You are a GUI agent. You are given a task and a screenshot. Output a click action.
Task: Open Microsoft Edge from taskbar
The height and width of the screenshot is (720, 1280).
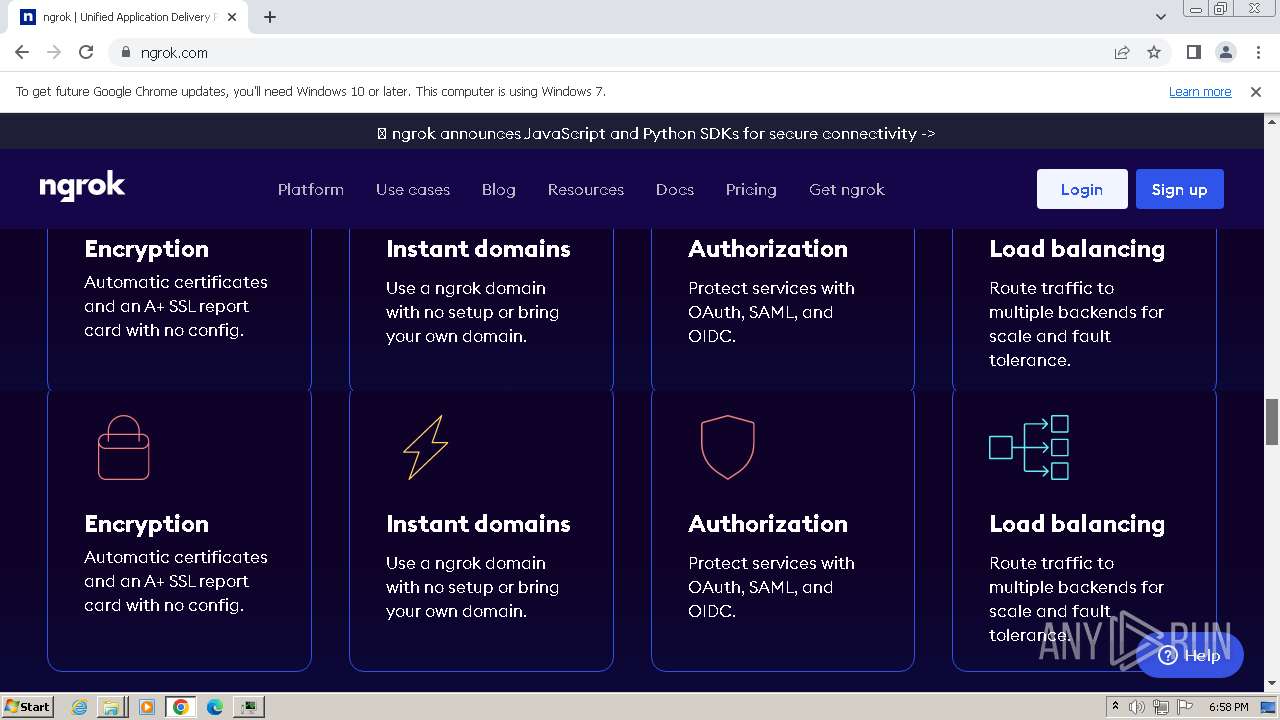pos(214,707)
